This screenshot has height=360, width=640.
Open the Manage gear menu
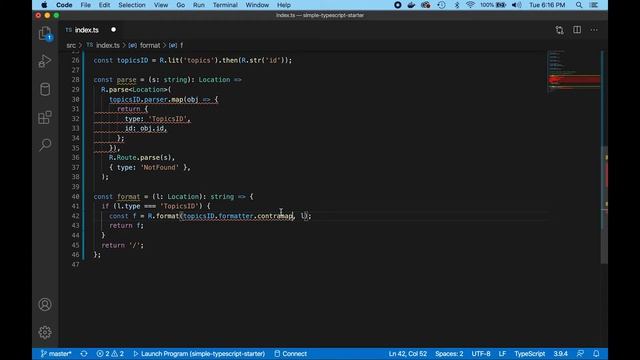tap(45, 332)
